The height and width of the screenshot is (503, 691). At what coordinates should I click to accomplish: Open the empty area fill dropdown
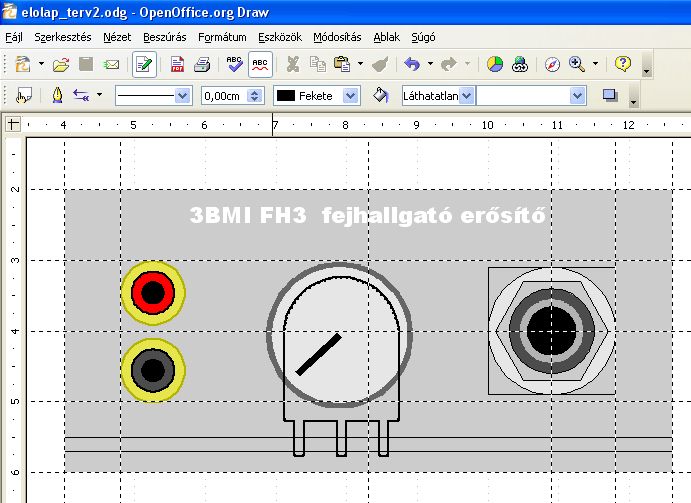(x=578, y=96)
